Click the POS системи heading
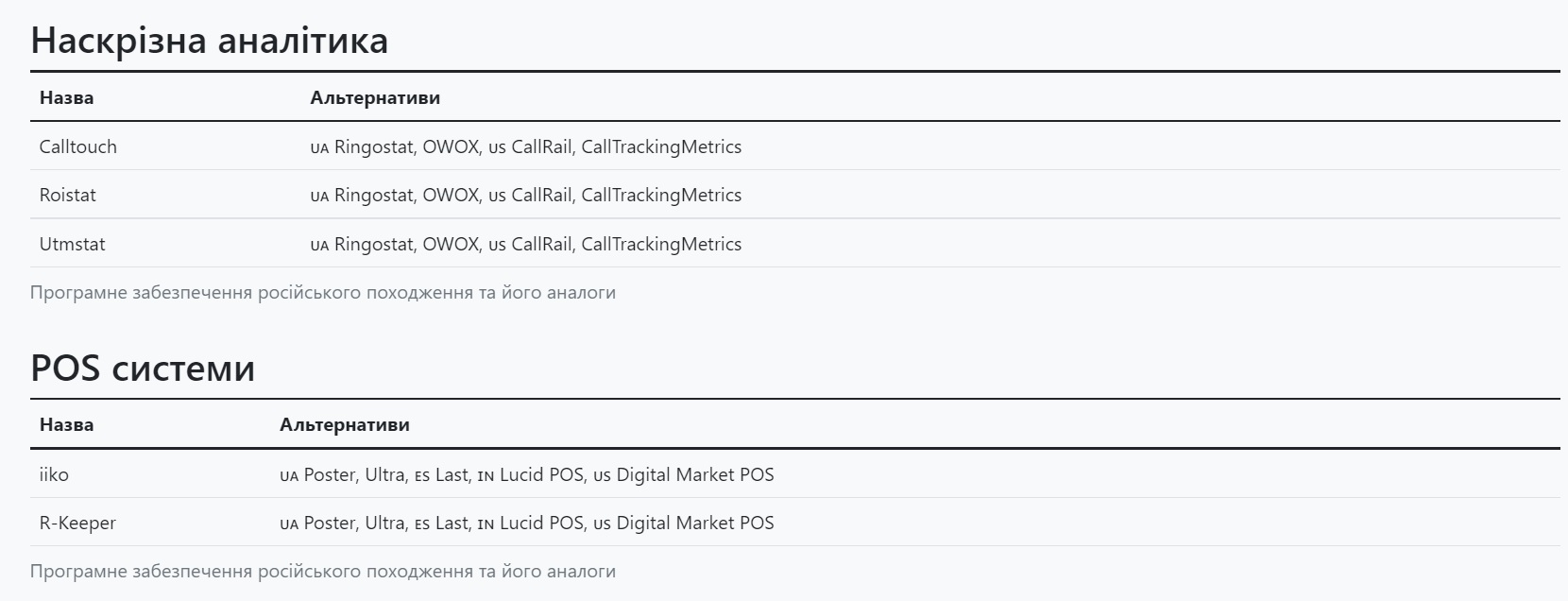Screen dimensions: 1568x601 [143, 368]
